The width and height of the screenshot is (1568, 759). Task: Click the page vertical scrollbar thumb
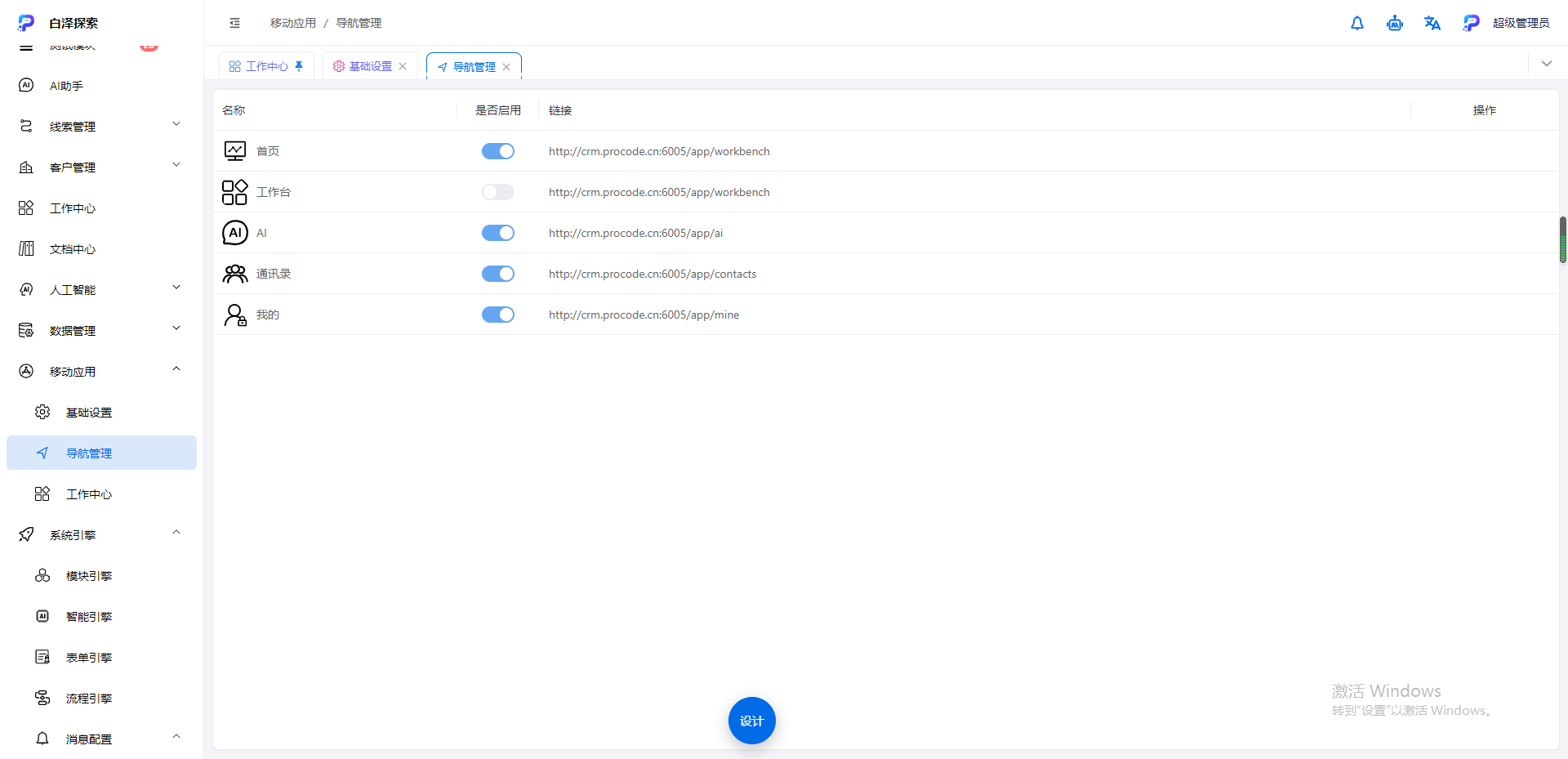[x=1563, y=239]
